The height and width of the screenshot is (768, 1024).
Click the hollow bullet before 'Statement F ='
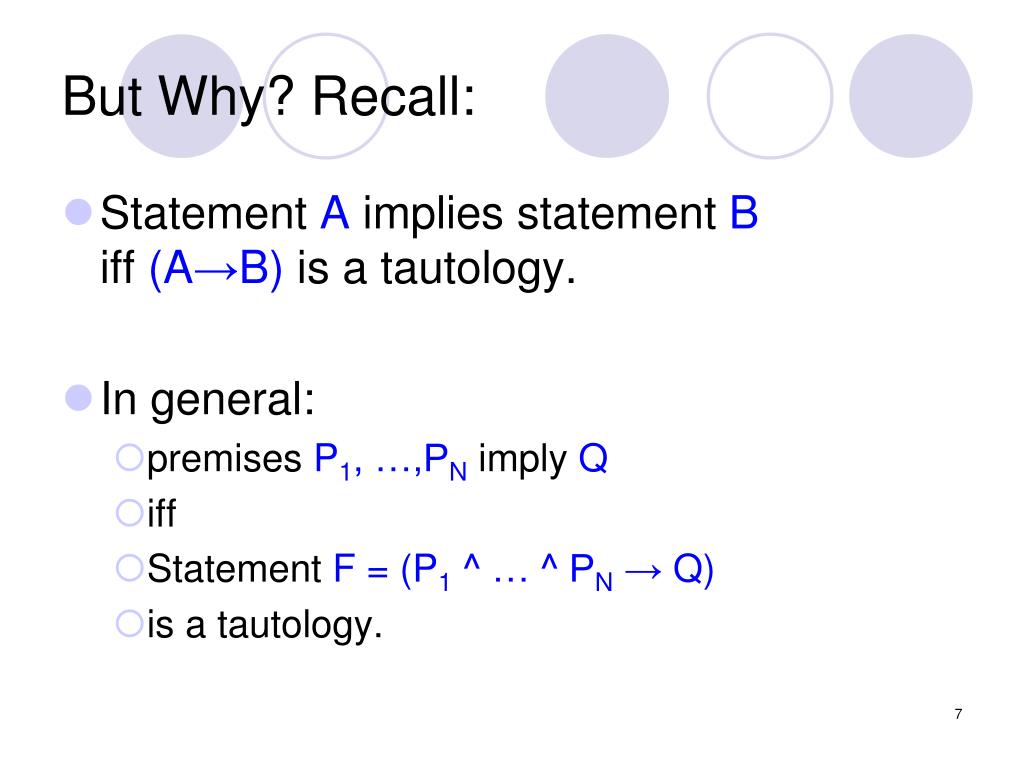point(129,568)
